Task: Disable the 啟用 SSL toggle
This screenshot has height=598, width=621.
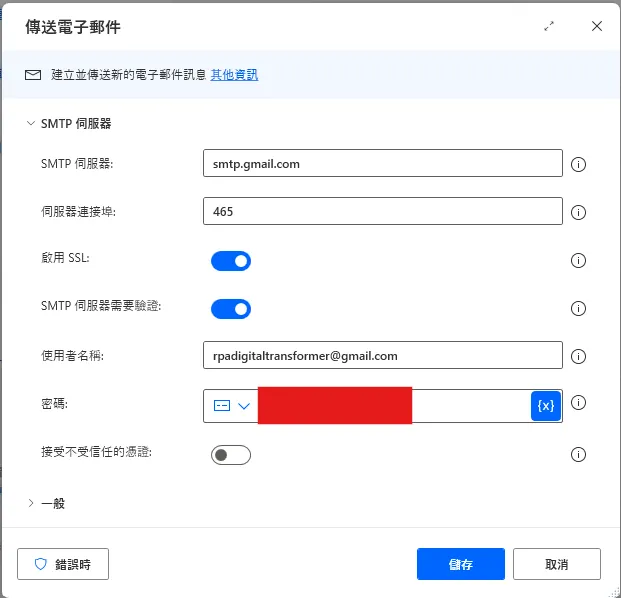Action: 230,261
